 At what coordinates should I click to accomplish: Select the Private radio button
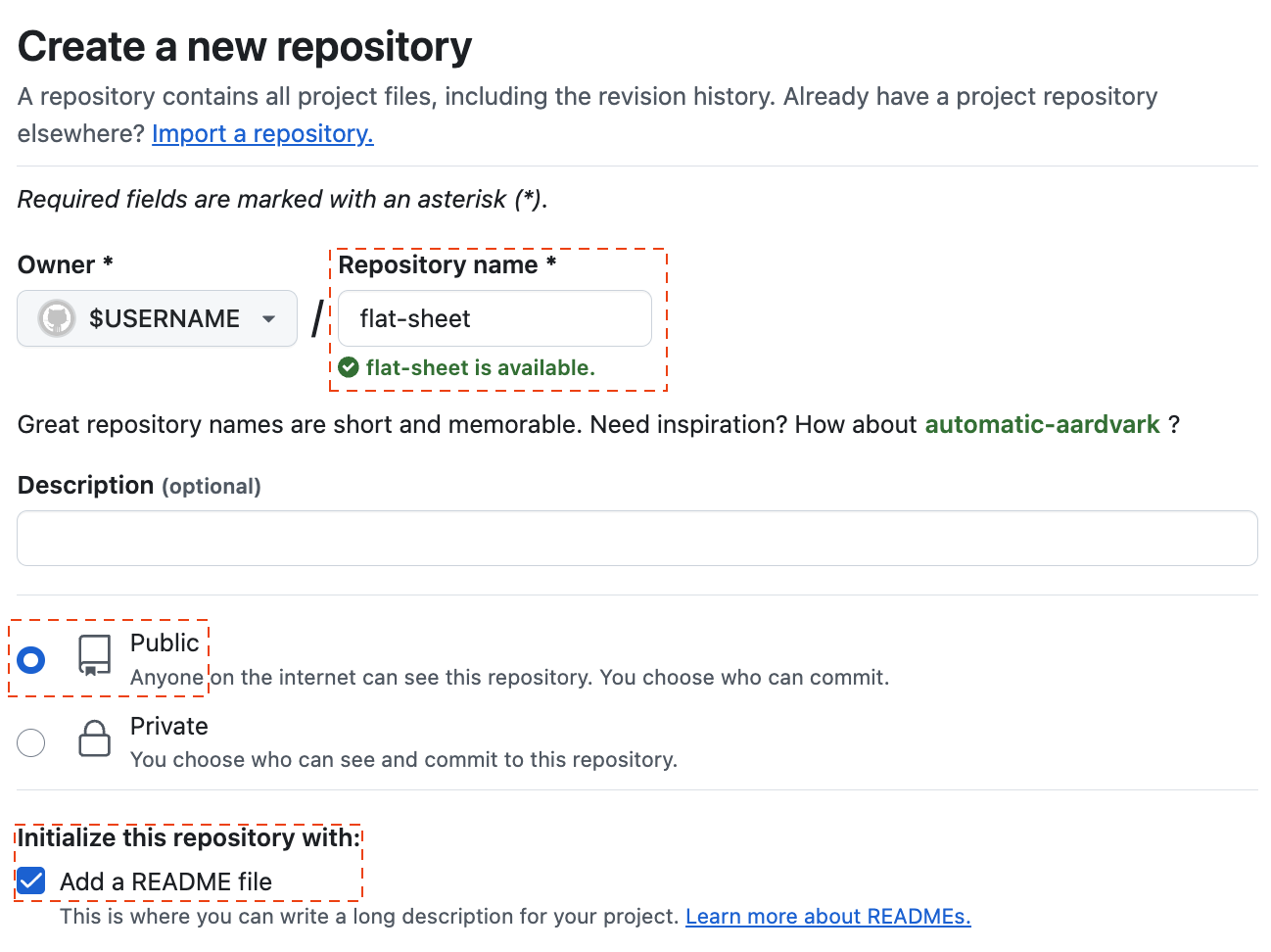tap(30, 742)
